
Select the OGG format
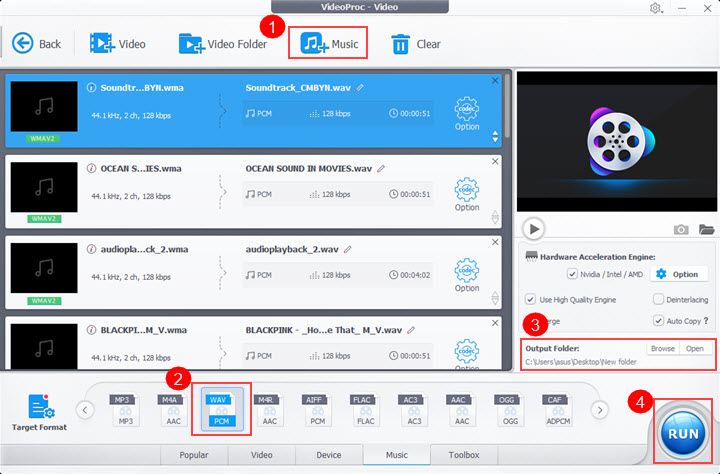(508, 410)
